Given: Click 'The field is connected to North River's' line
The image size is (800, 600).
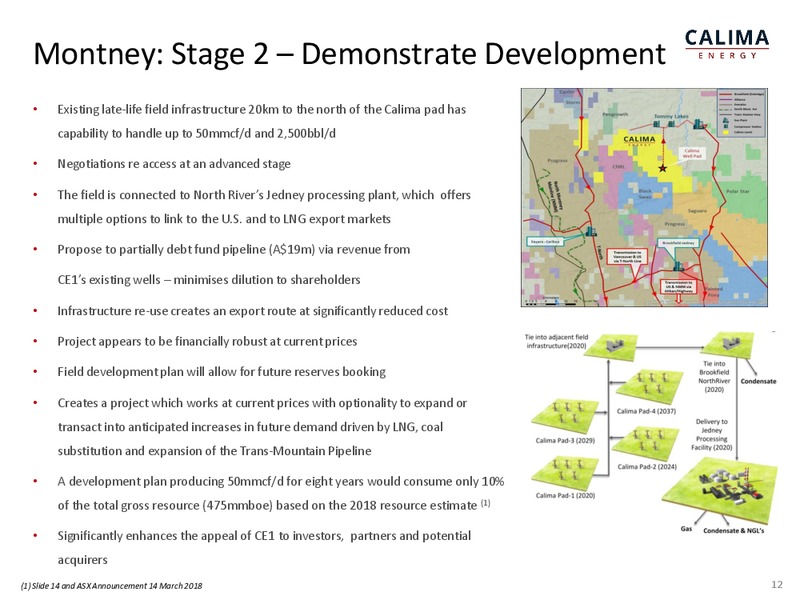Looking at the screenshot, I should pyautogui.click(x=264, y=195).
